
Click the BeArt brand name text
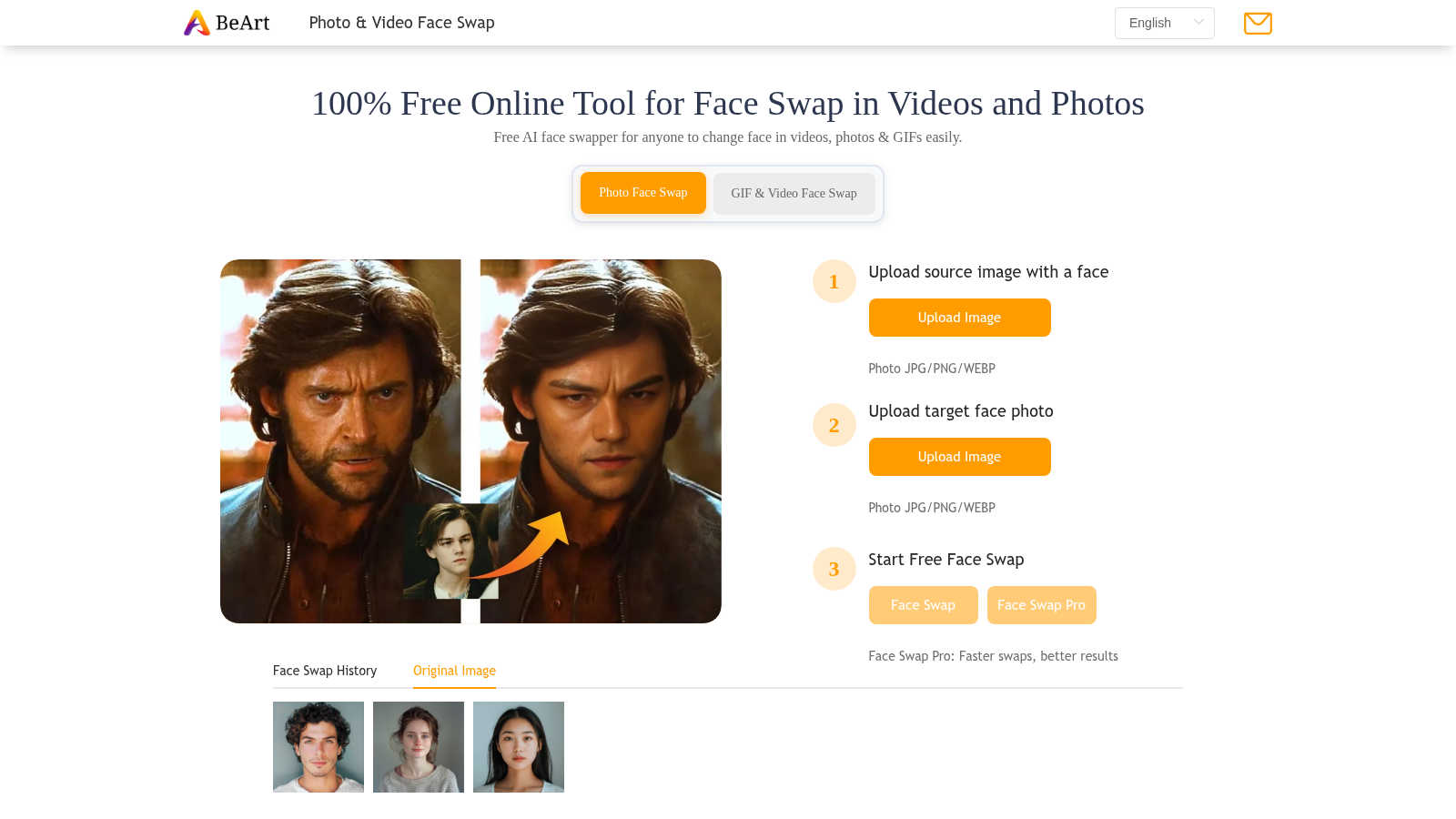pyautogui.click(x=243, y=23)
